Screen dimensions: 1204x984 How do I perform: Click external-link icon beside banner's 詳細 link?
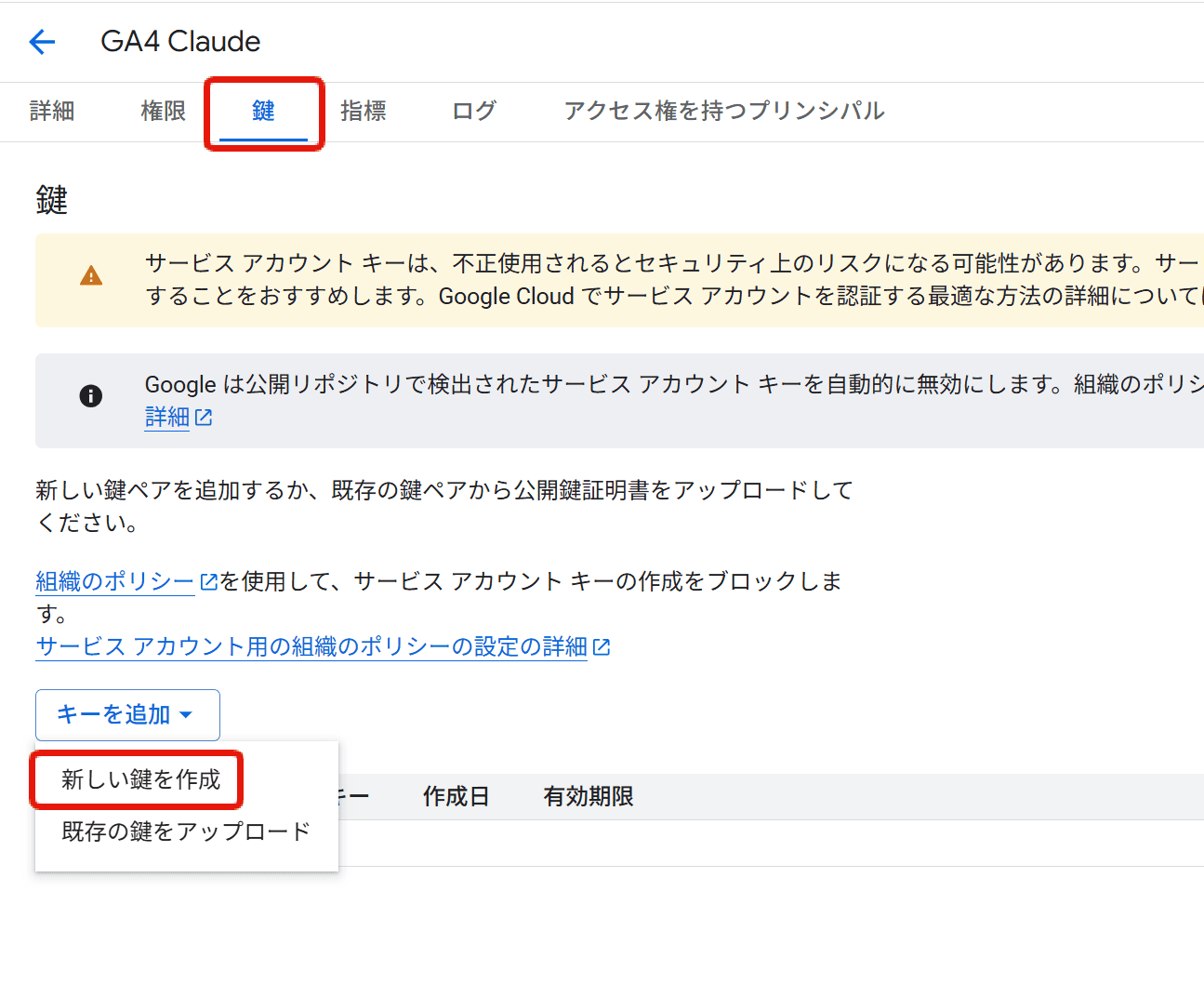coord(204,419)
